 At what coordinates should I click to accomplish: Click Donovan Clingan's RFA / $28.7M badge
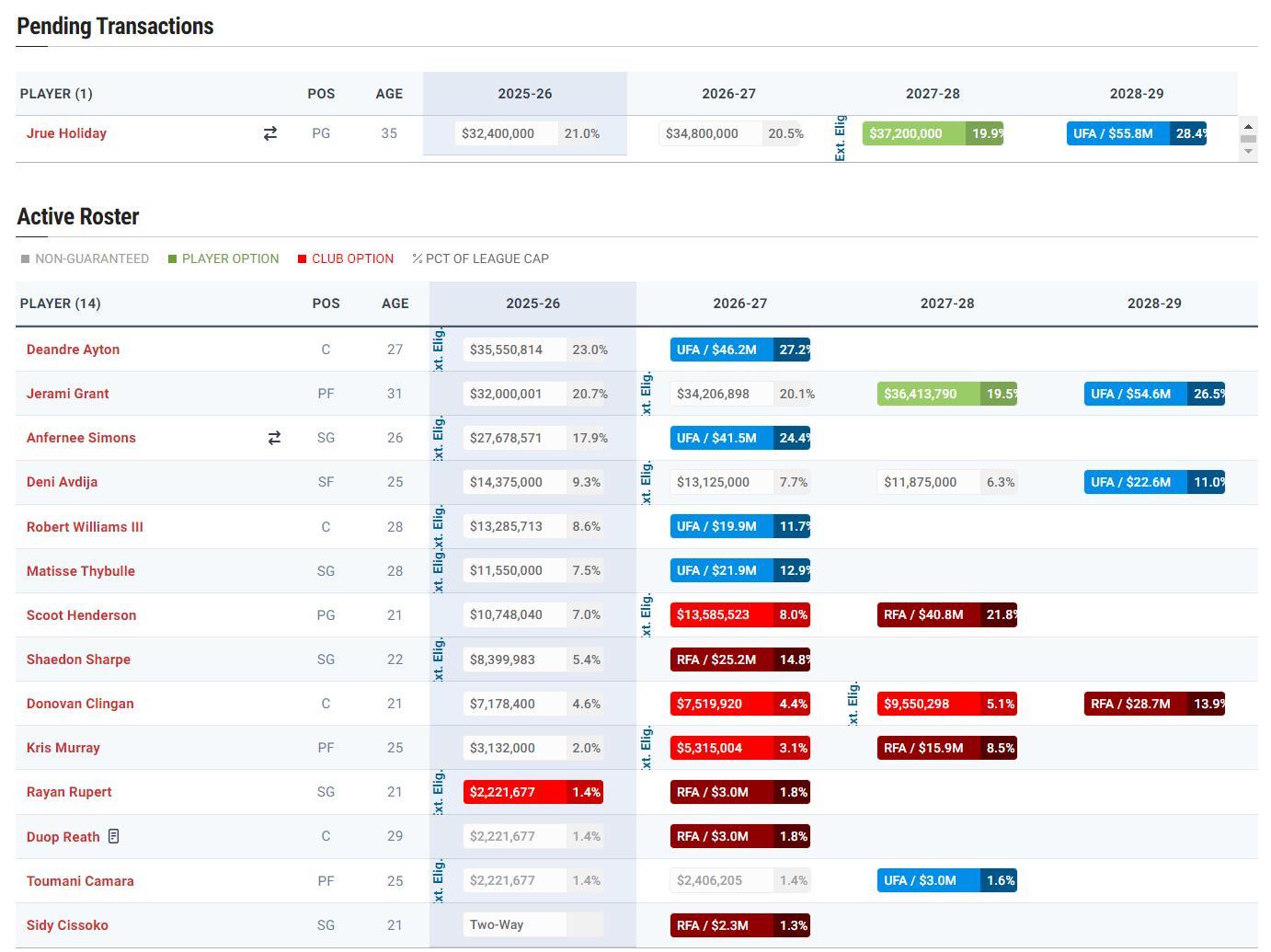coord(1131,704)
